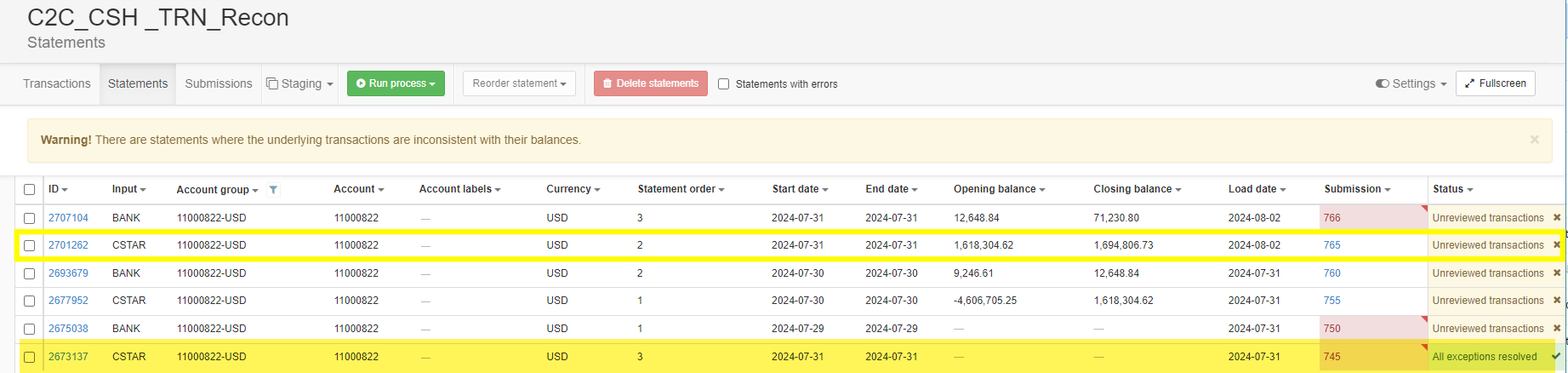
Task: Check the box for statement 2707104
Action: pyautogui.click(x=30, y=218)
